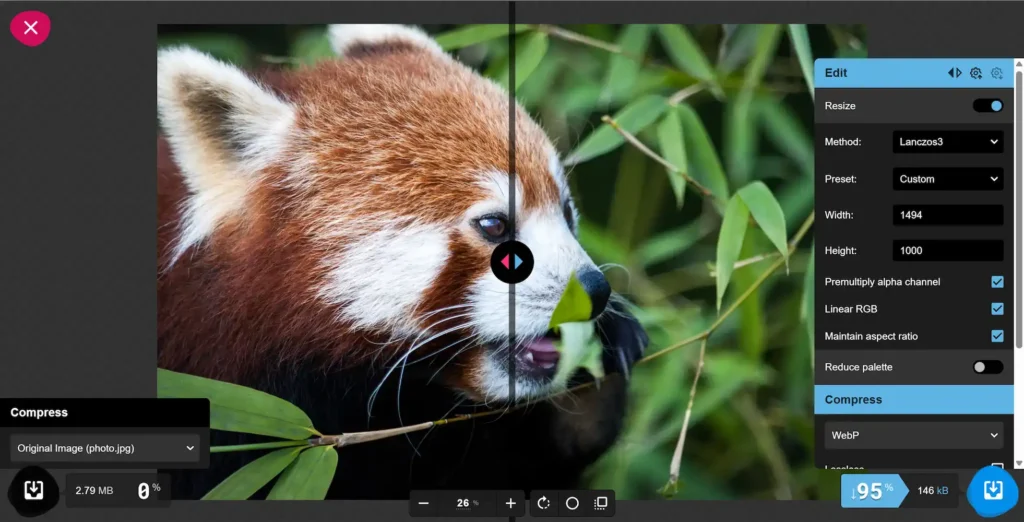Click the Width: label
The height and width of the screenshot is (522, 1024).
(x=839, y=215)
